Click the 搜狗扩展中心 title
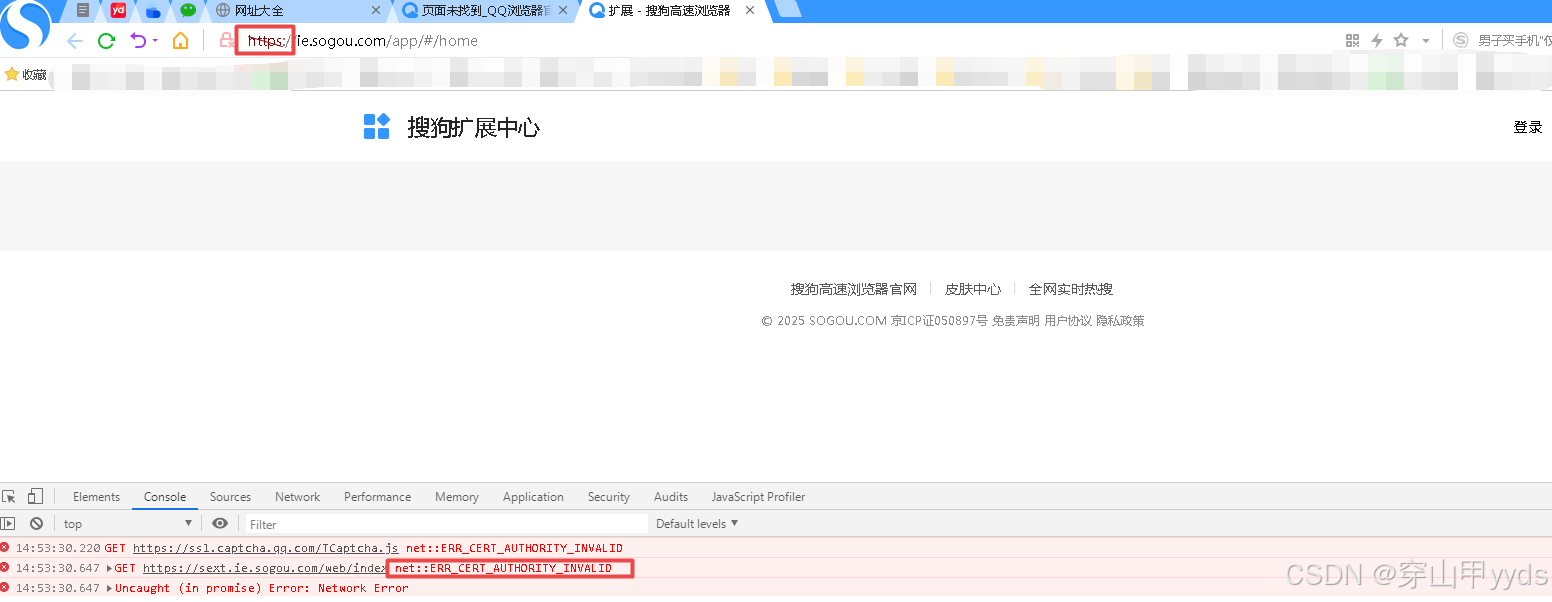This screenshot has height=602, width=1552. pos(473,127)
